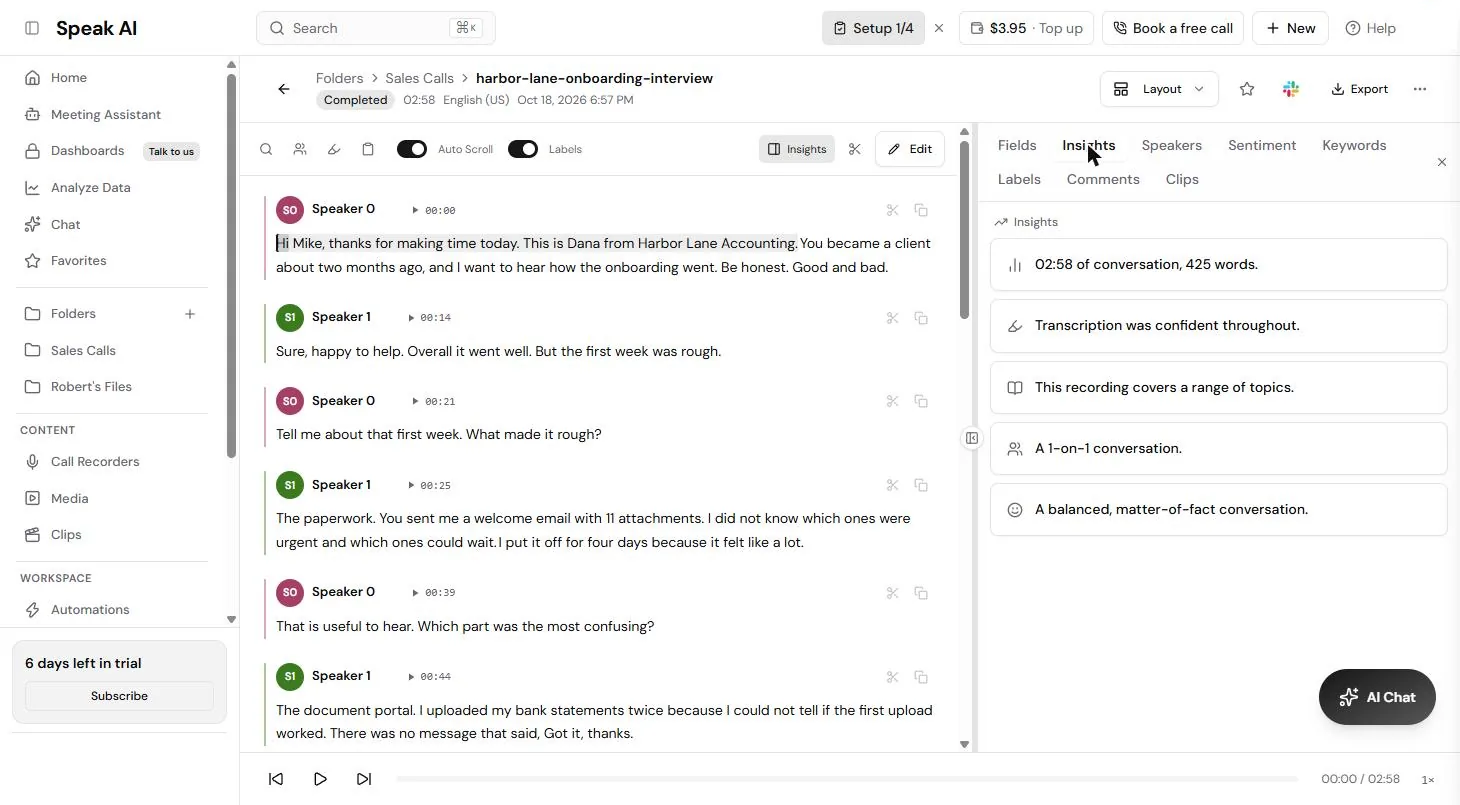
Task: Click the transcript search magnifier icon
Action: (x=266, y=149)
